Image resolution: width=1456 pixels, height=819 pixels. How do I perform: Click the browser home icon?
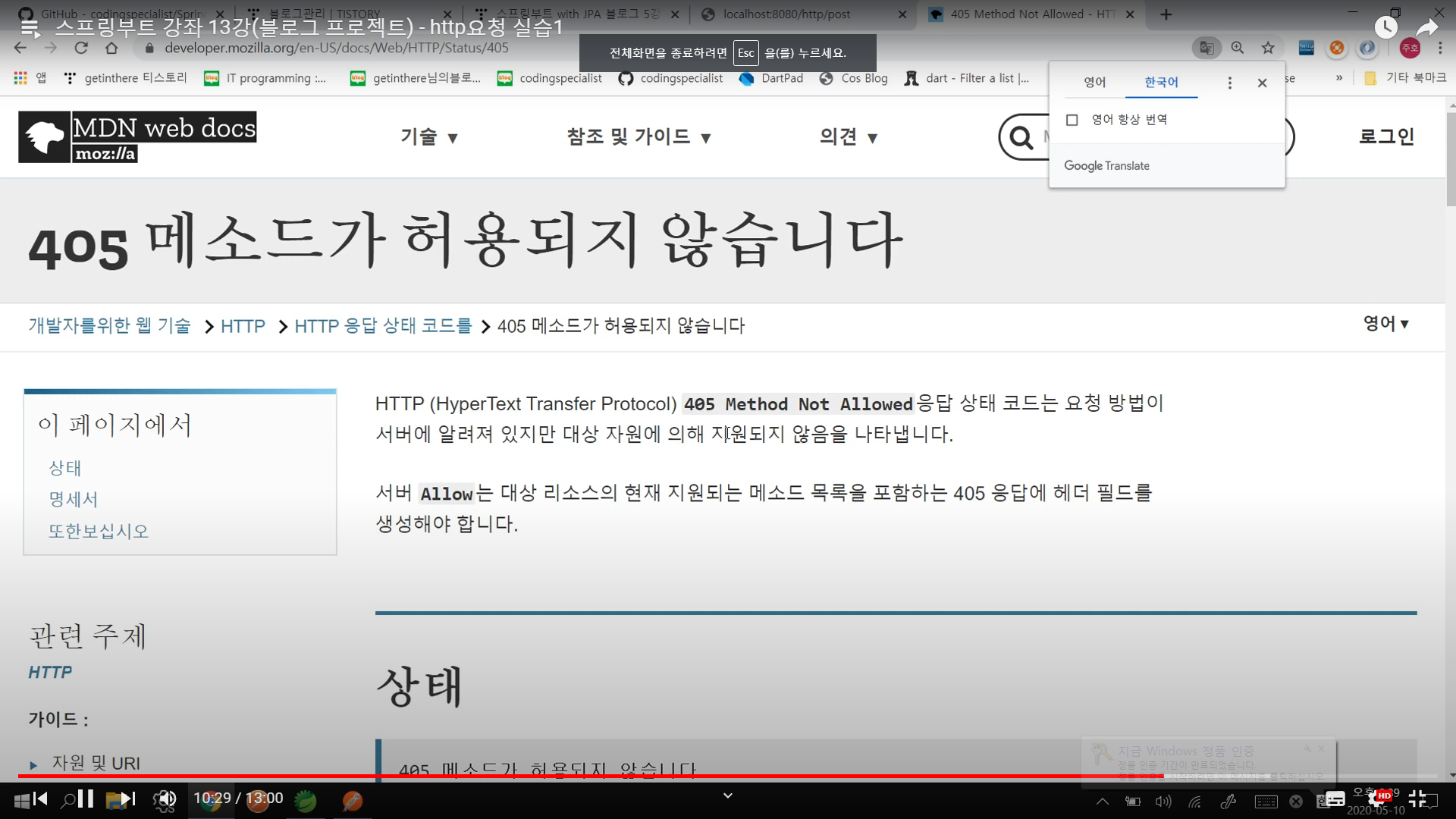click(x=111, y=48)
